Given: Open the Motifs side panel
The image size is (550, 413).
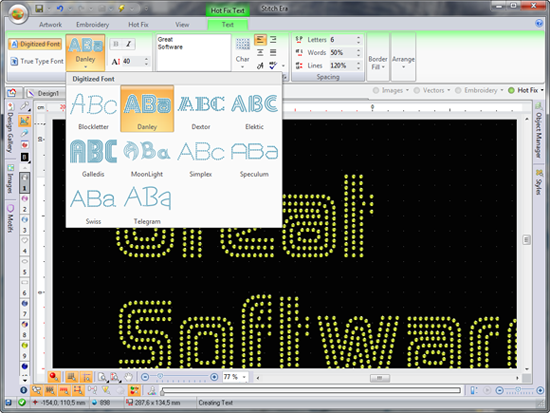Looking at the screenshot, I should pos(11,219).
